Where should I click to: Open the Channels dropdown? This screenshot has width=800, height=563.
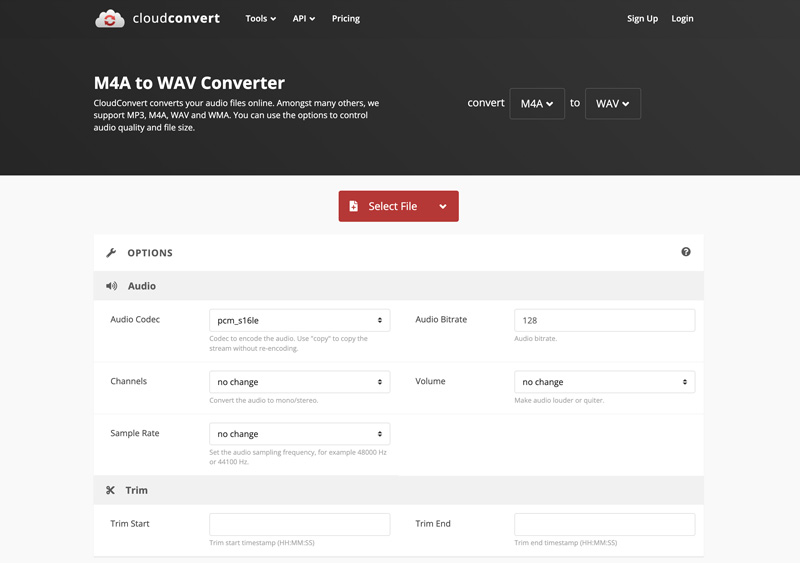coord(299,382)
